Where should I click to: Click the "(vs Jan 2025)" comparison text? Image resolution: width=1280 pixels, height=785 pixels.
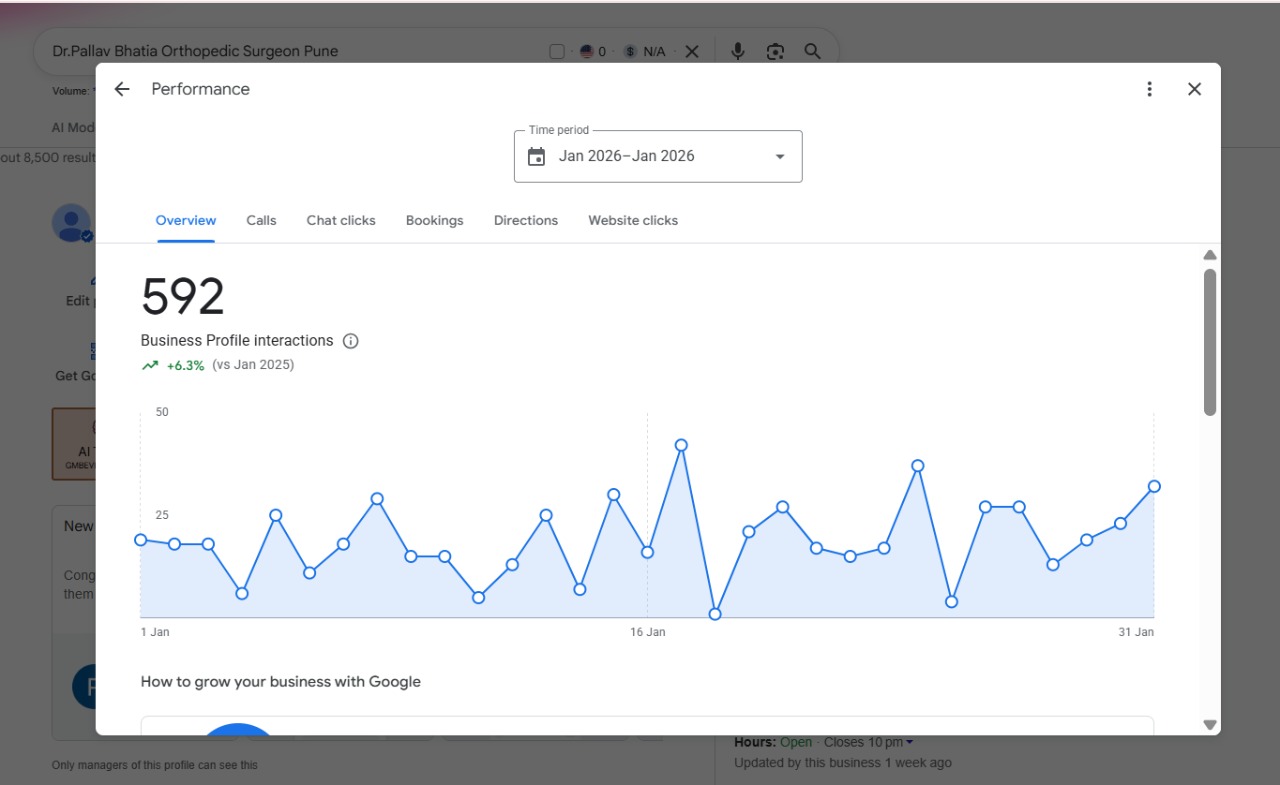point(253,365)
